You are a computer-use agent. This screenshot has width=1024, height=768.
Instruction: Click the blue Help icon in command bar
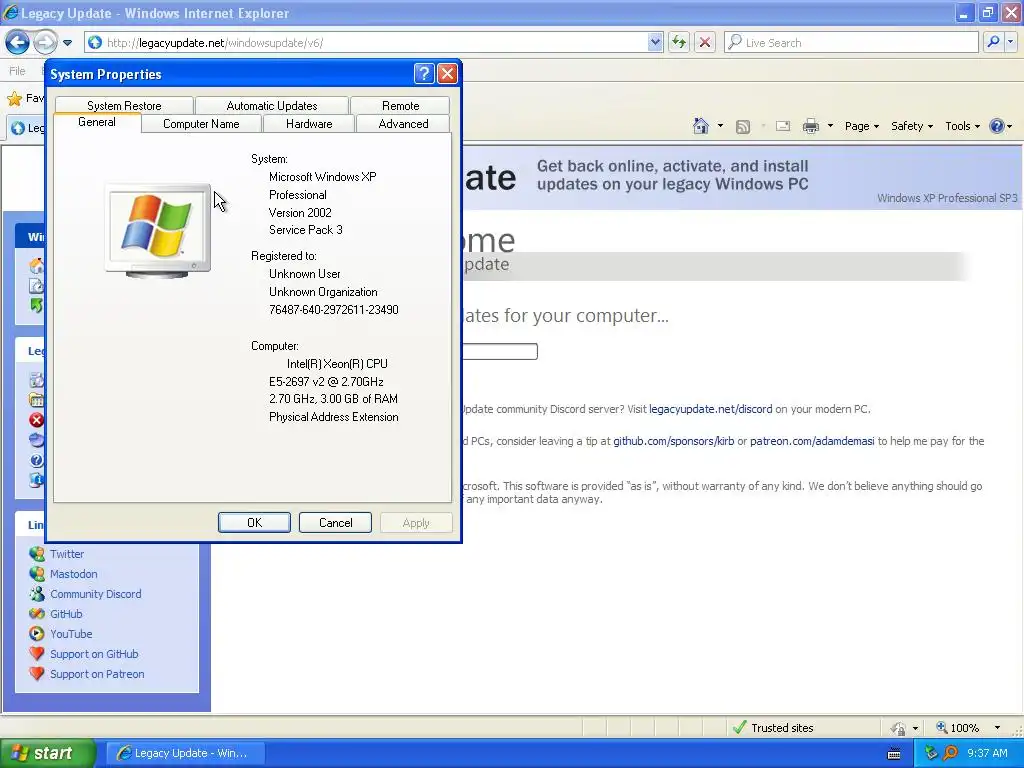997,126
